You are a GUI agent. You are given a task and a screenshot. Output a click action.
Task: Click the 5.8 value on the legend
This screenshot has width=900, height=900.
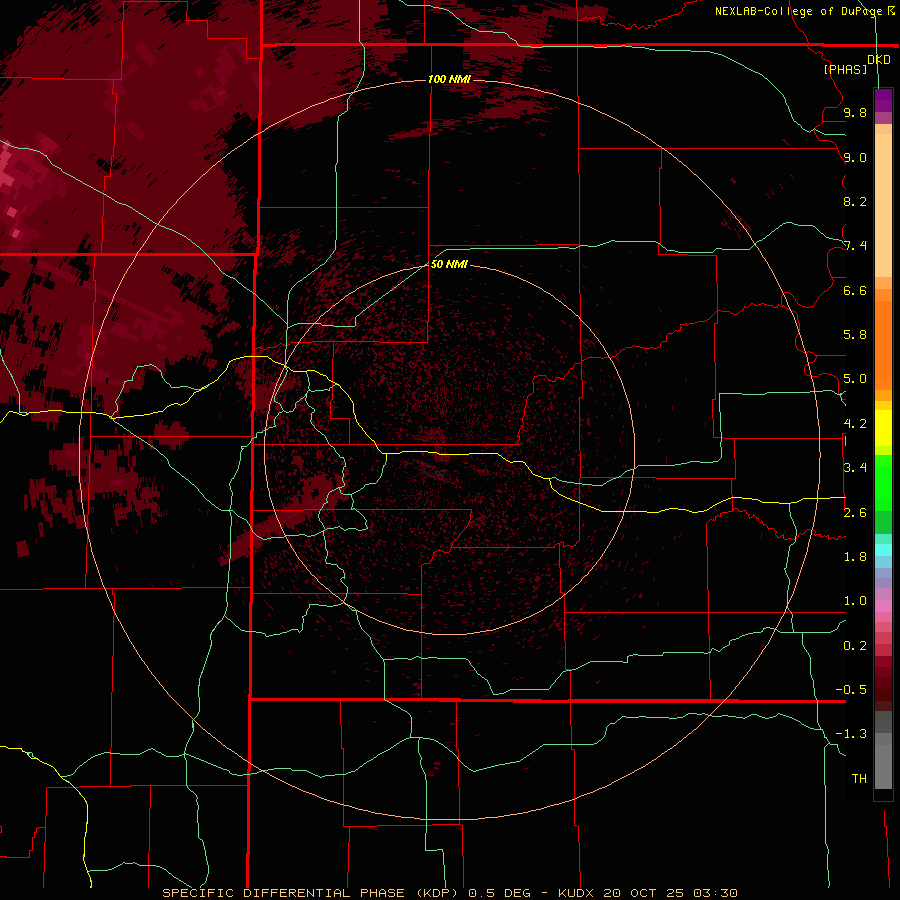tap(855, 335)
